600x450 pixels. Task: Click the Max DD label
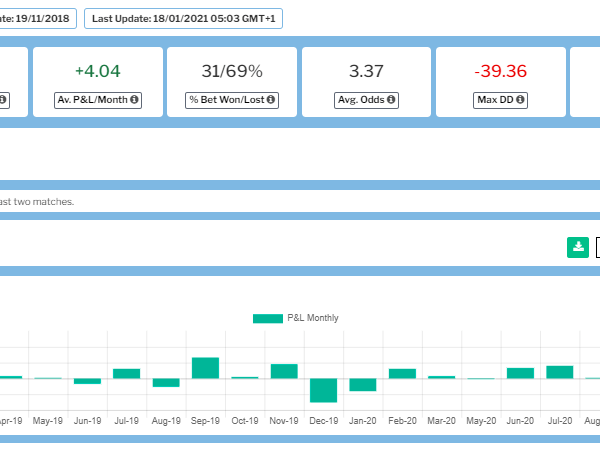pos(501,100)
